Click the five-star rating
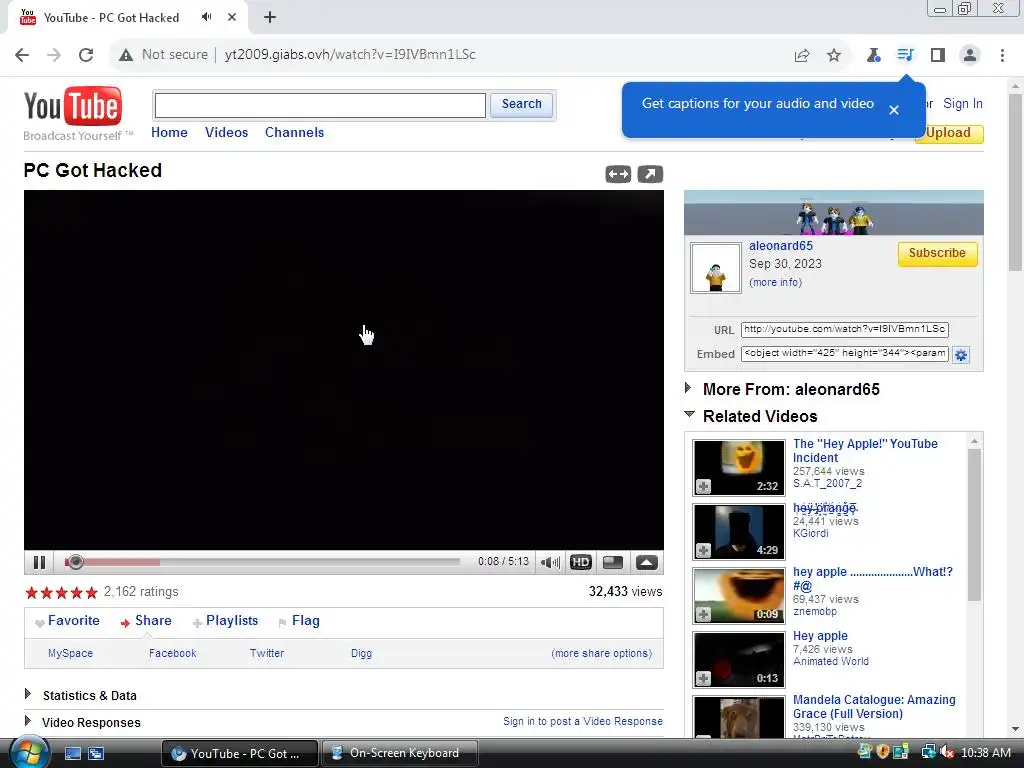 [x=61, y=592]
